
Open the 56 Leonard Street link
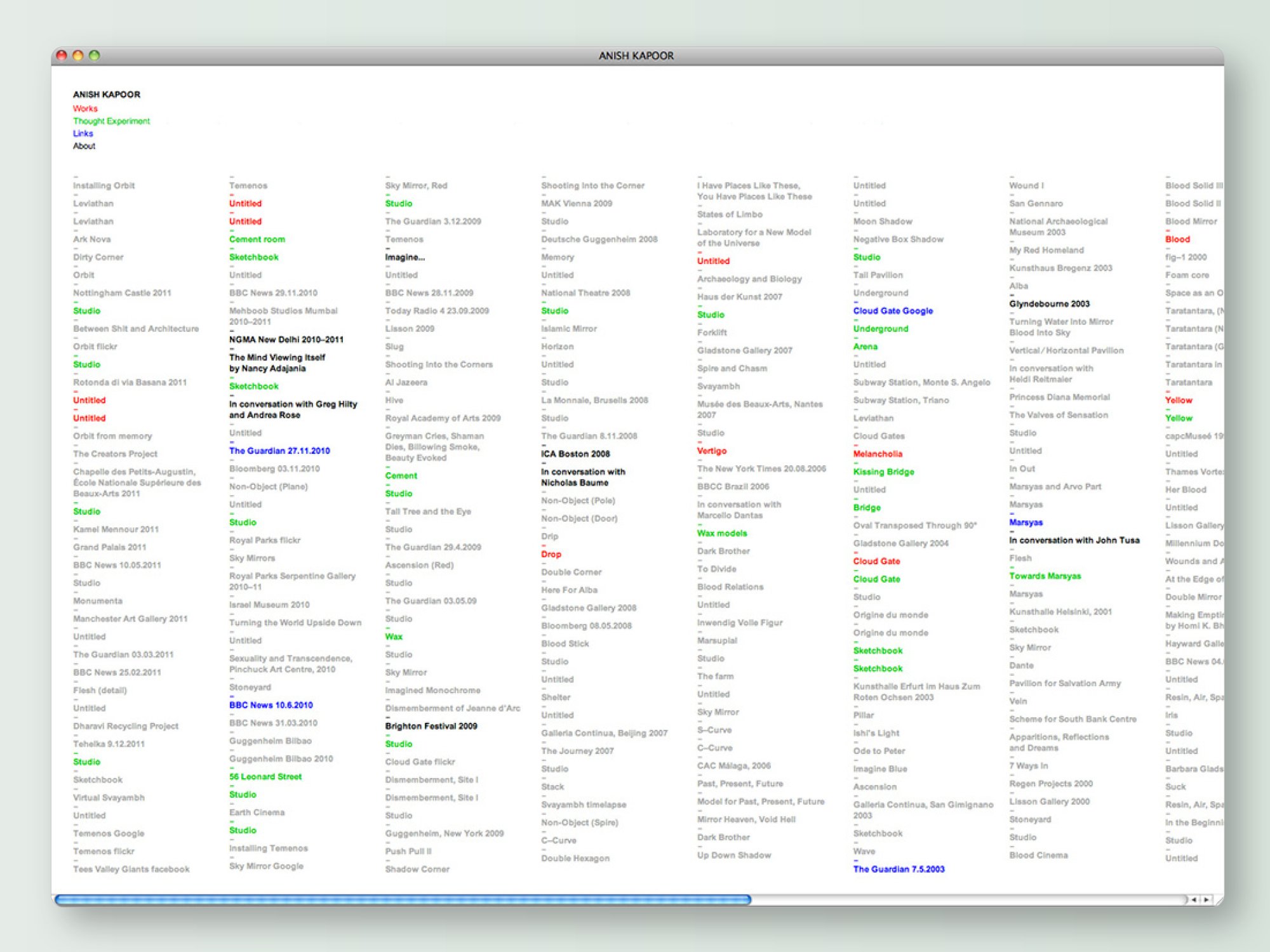click(265, 777)
